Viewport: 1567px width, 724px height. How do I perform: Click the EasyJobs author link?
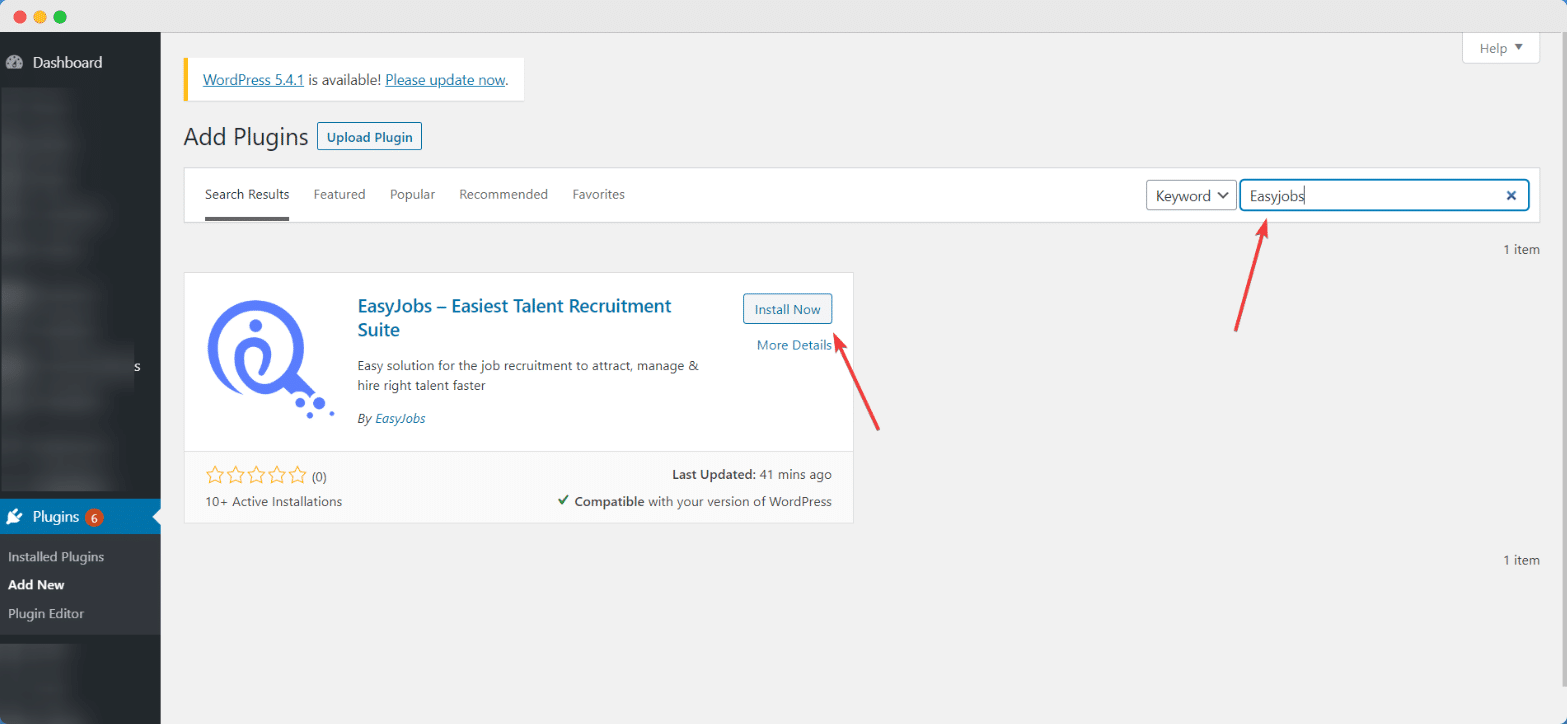(x=400, y=419)
